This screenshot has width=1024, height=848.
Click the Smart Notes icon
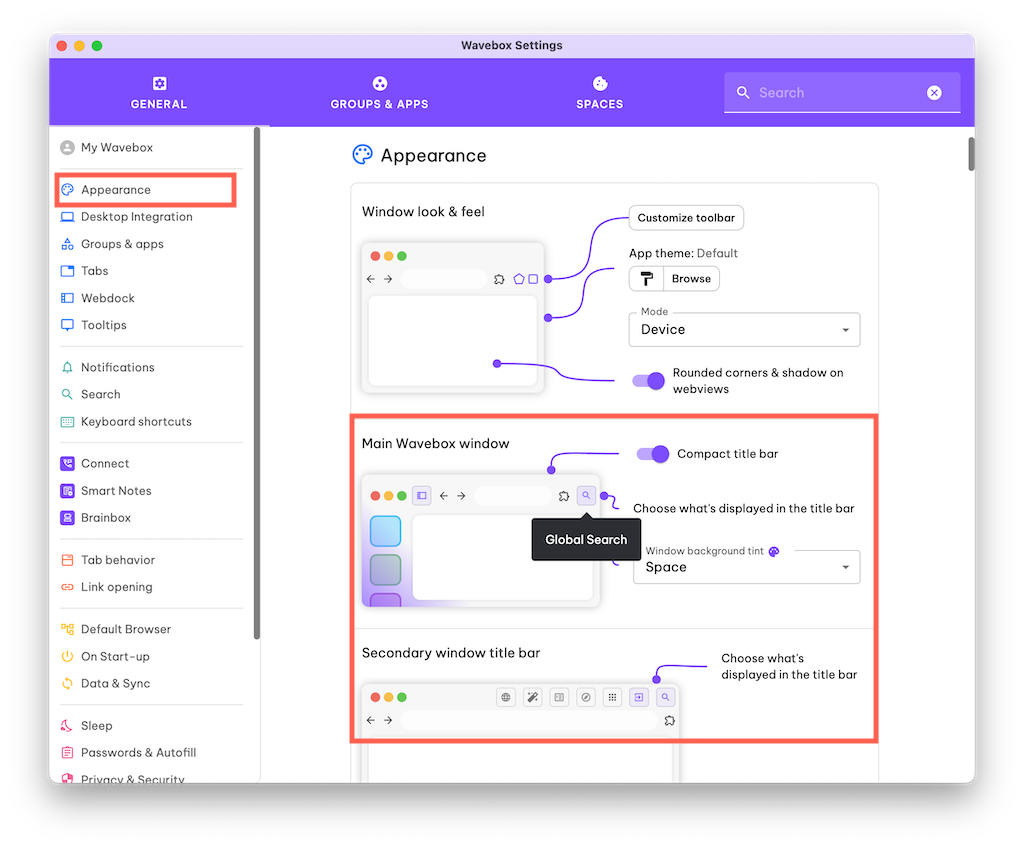tap(67, 491)
